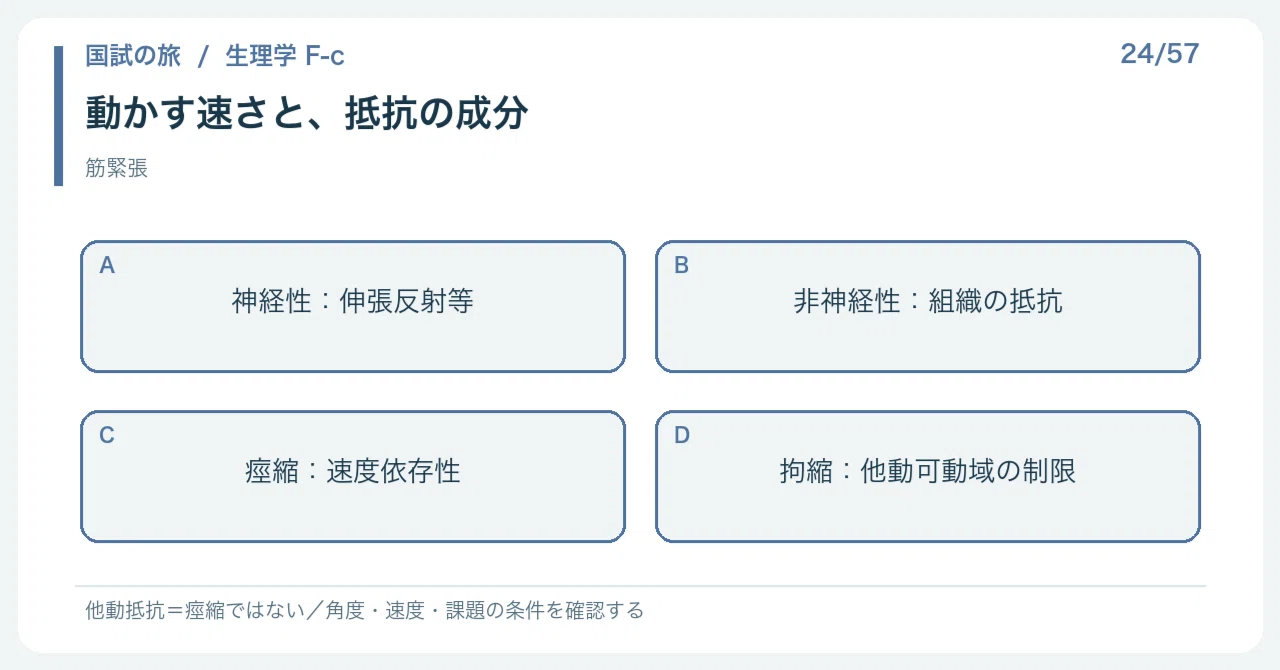Image resolution: width=1280 pixels, height=670 pixels.
Task: Click the heading 動かす速さと、抵抗の成分
Action: tap(307, 114)
